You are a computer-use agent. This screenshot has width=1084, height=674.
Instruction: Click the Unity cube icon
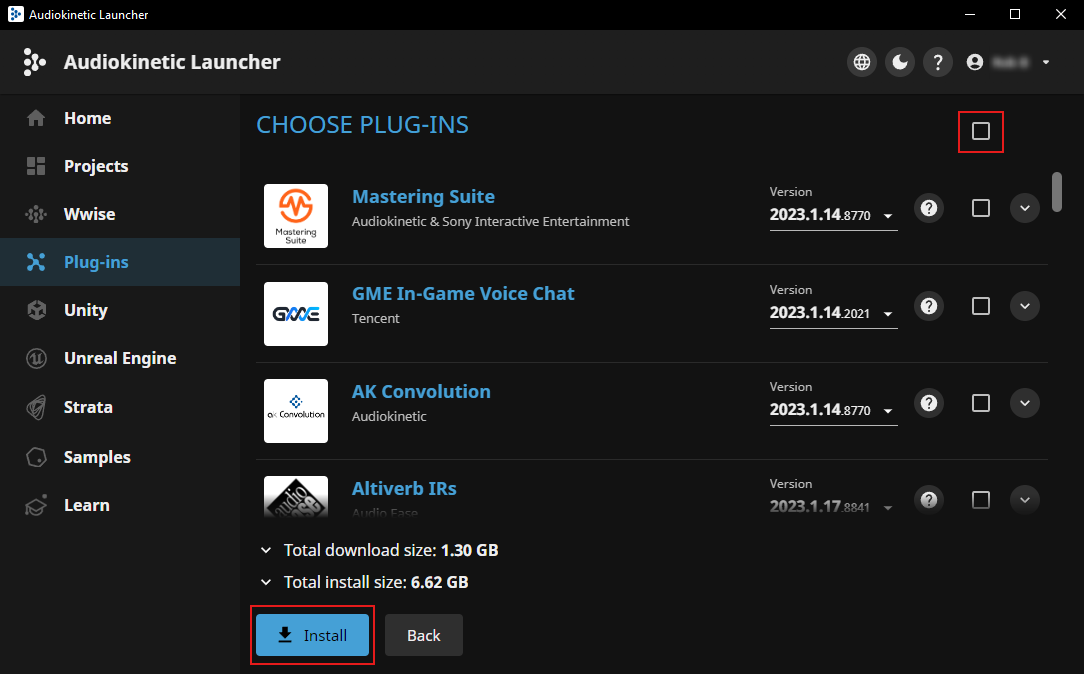(36, 310)
